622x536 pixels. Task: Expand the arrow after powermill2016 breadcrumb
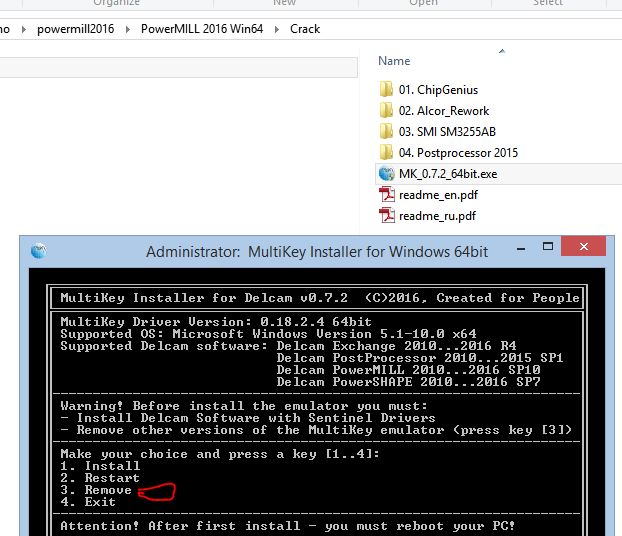coord(127,29)
